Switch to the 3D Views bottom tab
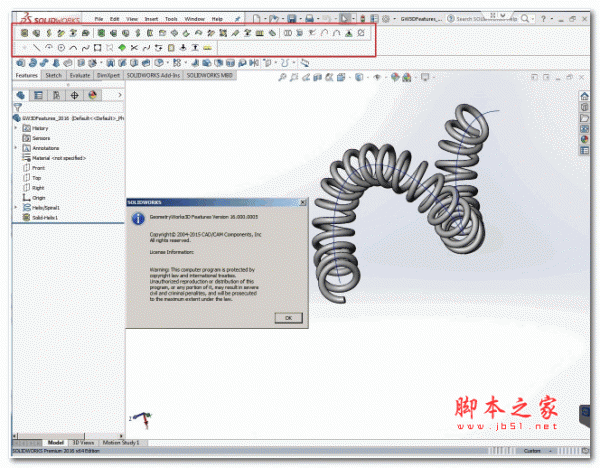Image resolution: width=600 pixels, height=468 pixels. 83,442
